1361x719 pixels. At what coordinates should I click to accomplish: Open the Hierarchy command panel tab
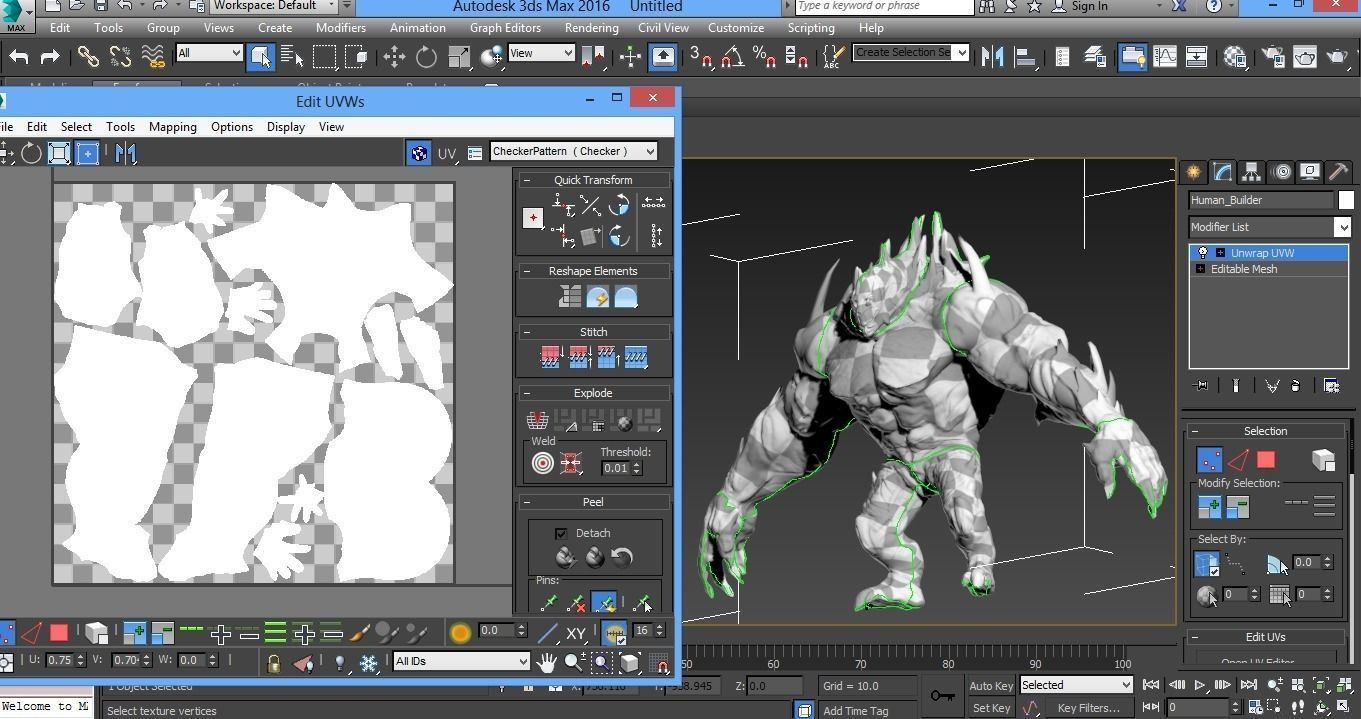pos(1251,173)
